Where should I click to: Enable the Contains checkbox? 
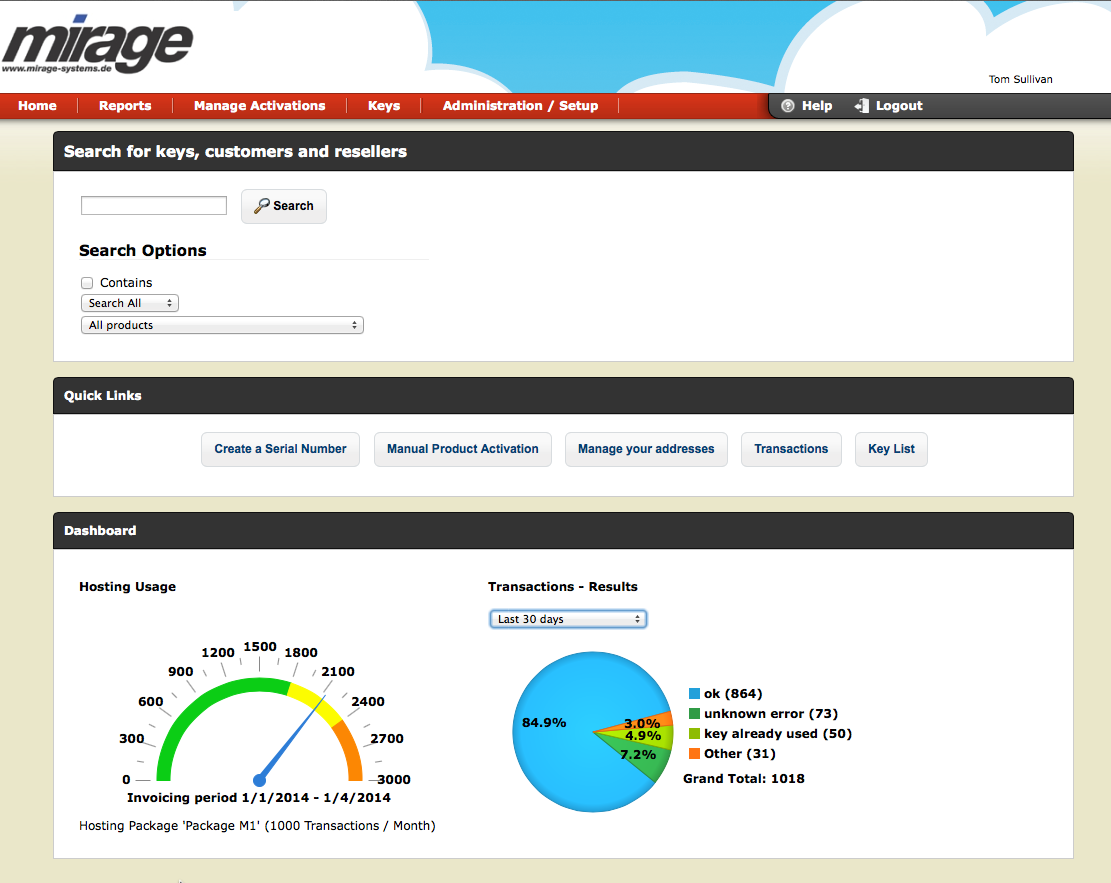[87, 283]
